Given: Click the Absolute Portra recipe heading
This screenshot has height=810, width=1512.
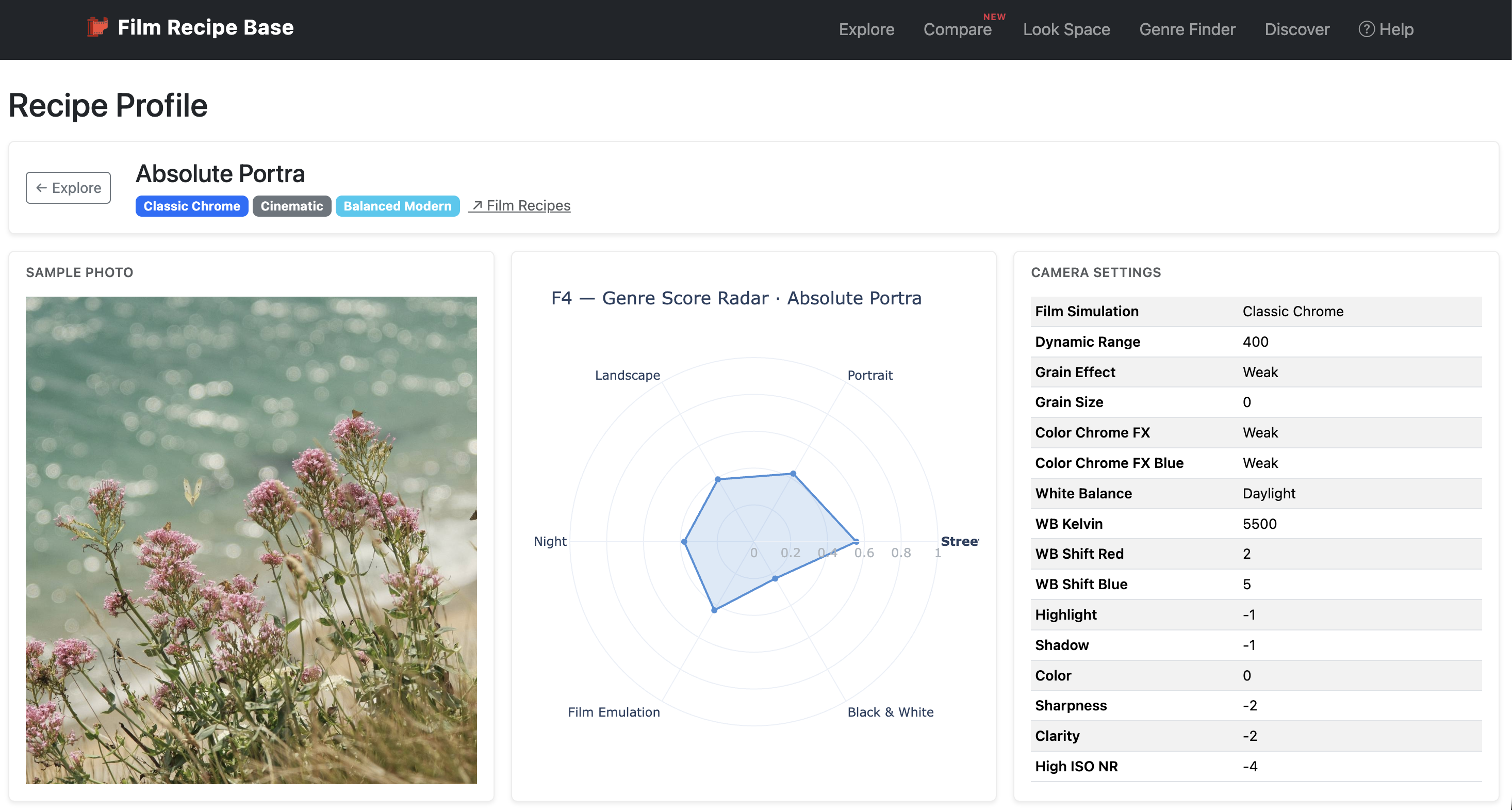Looking at the screenshot, I should (220, 173).
